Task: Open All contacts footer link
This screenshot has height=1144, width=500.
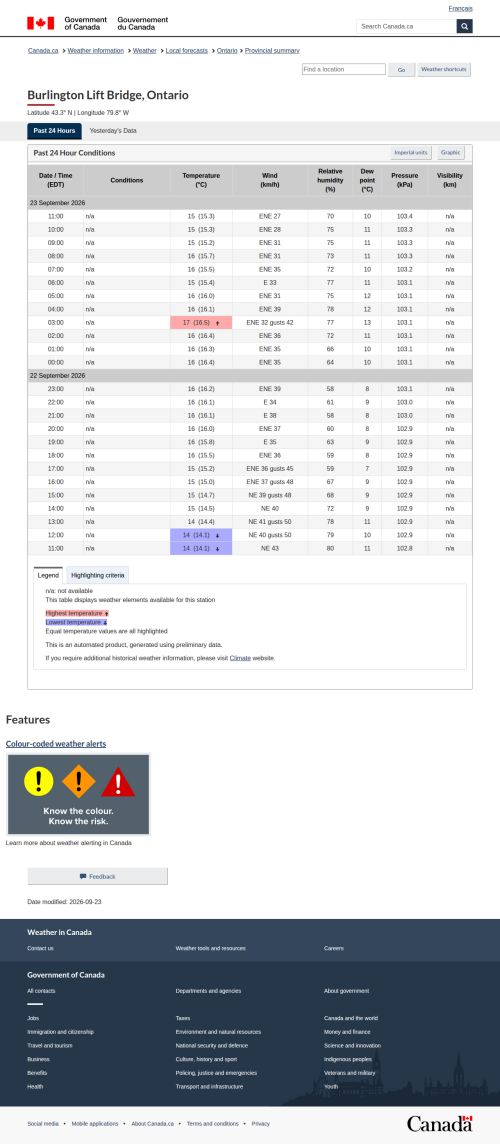Action: pyautogui.click(x=41, y=991)
